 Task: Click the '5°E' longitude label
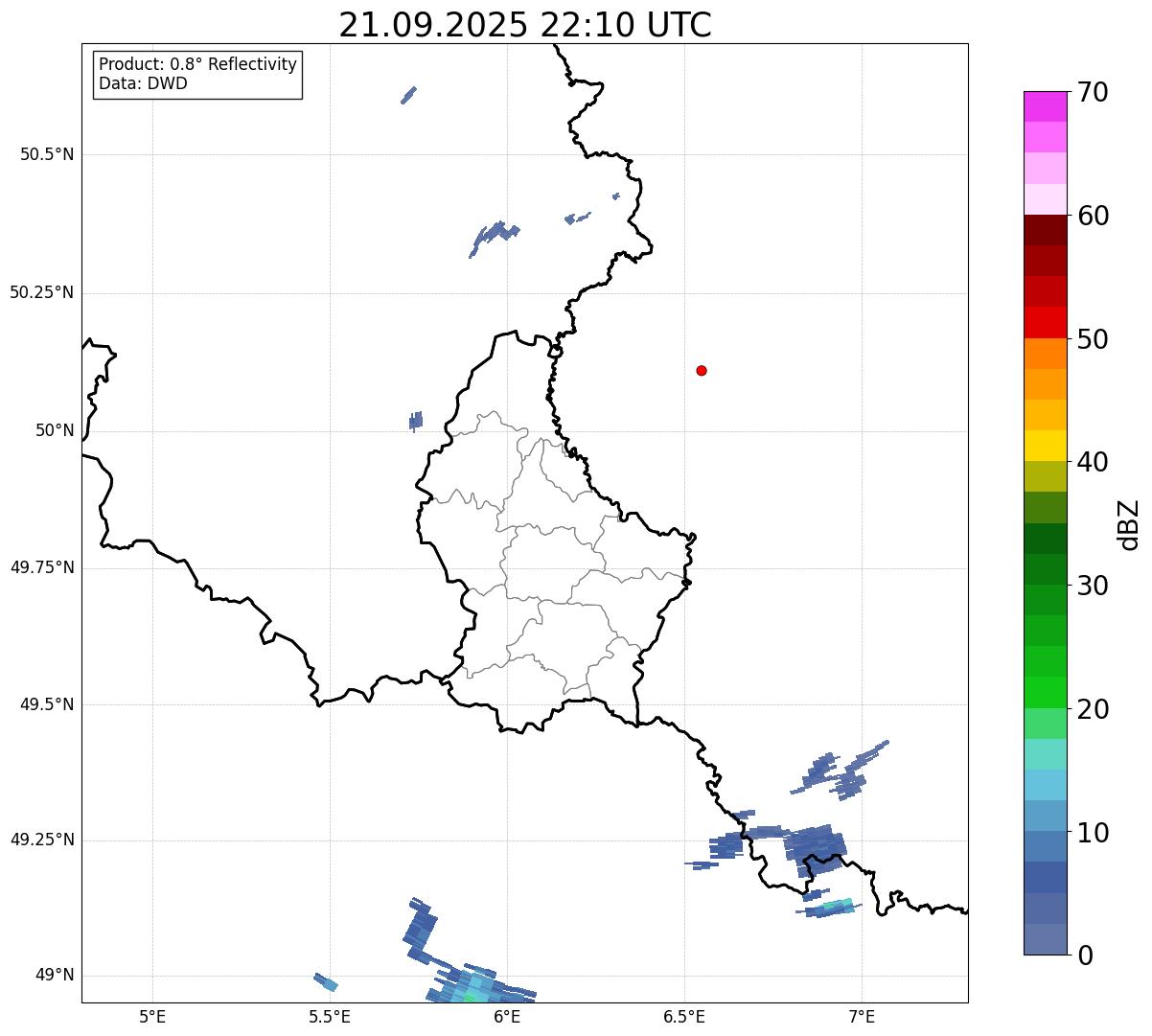point(152,1016)
